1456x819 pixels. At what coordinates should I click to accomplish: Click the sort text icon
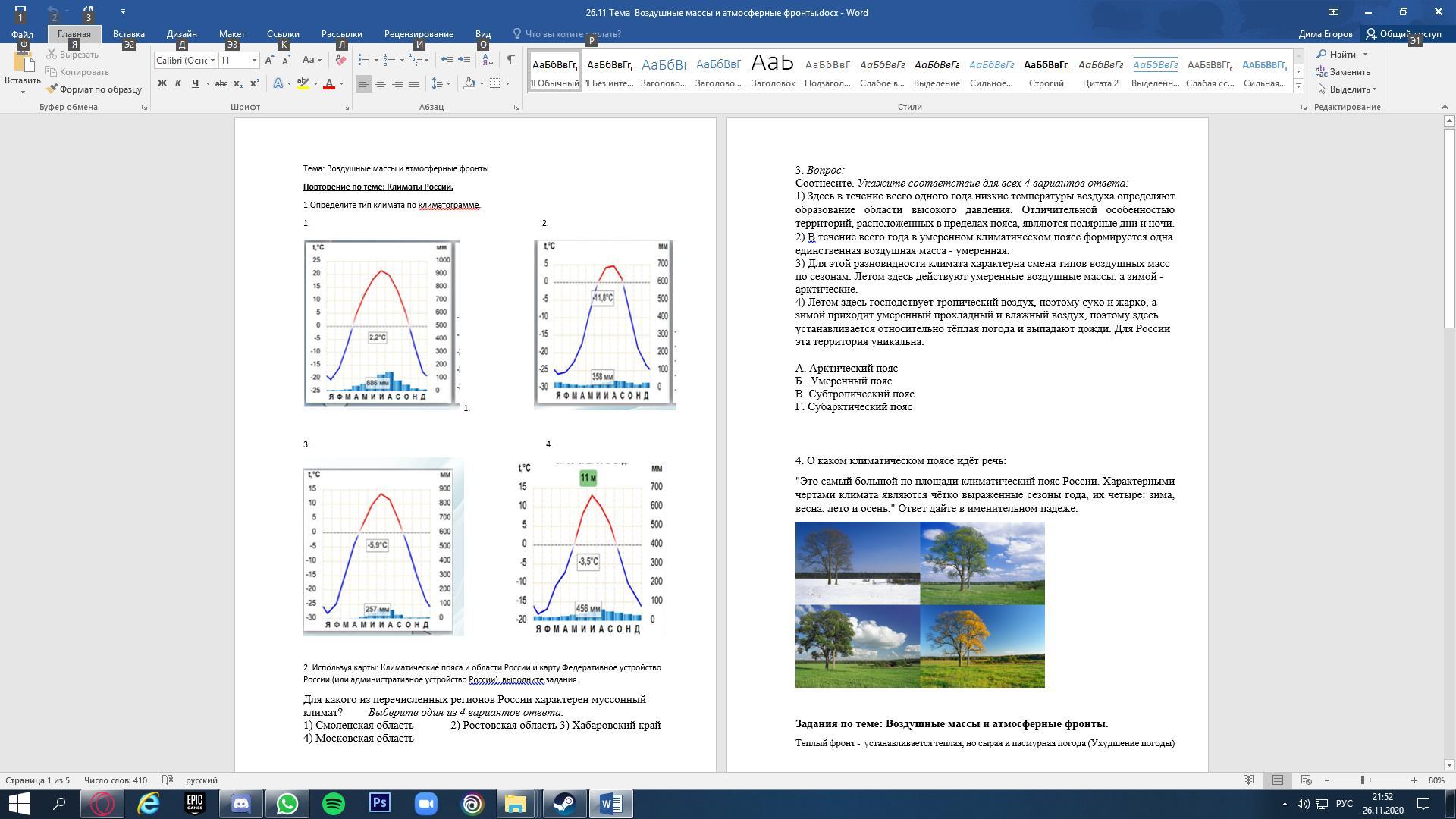(x=488, y=60)
